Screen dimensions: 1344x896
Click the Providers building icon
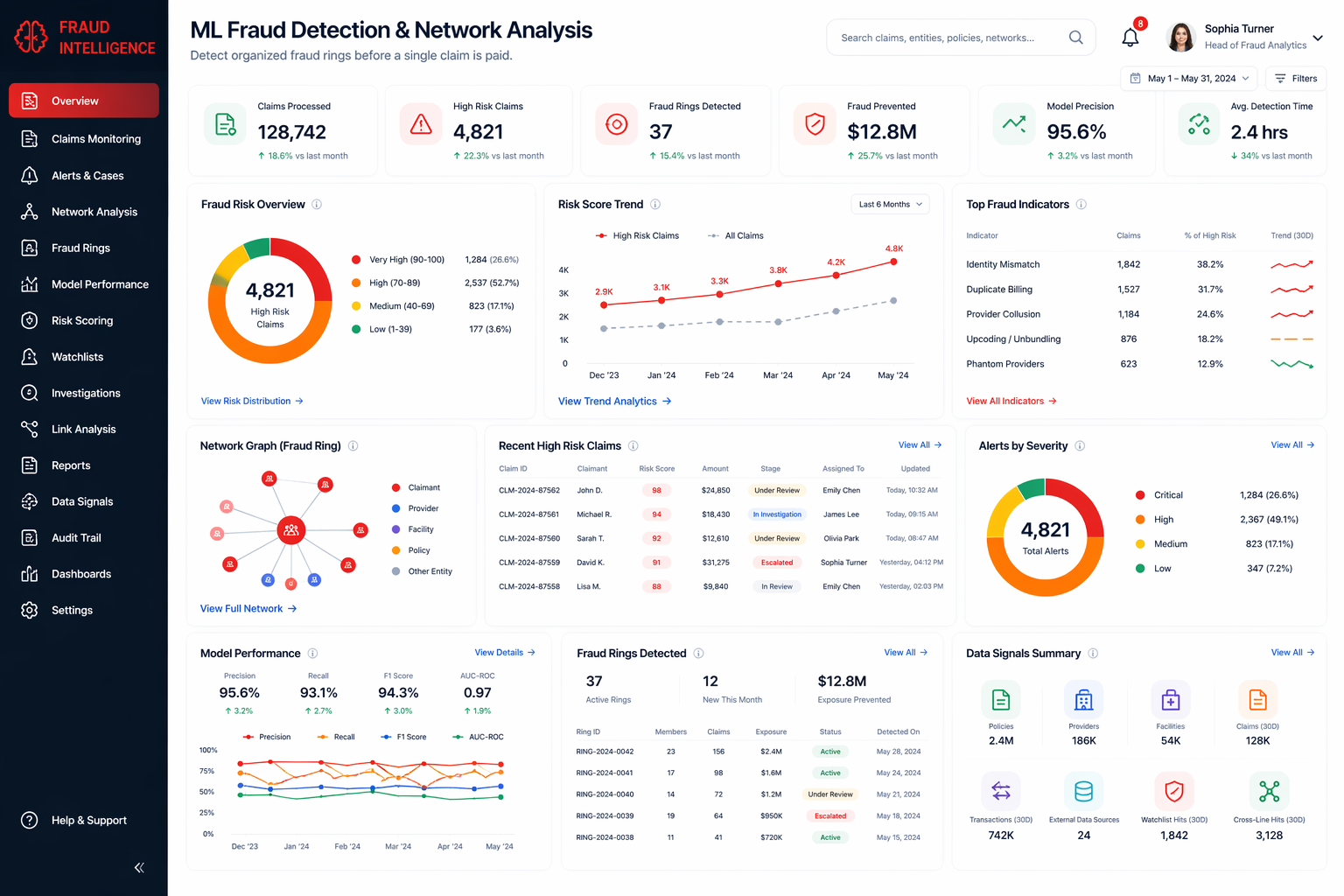[1083, 700]
